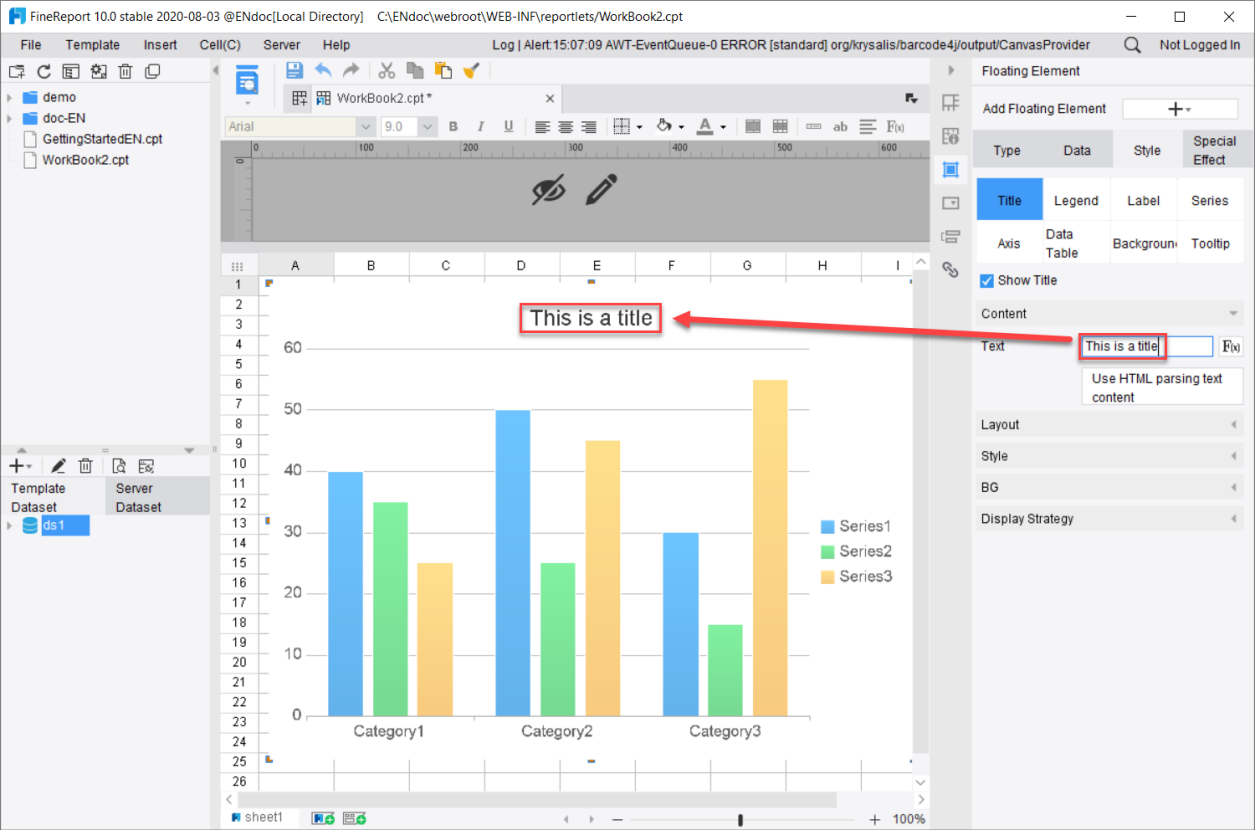
Task: Undo the last action
Action: (322, 70)
